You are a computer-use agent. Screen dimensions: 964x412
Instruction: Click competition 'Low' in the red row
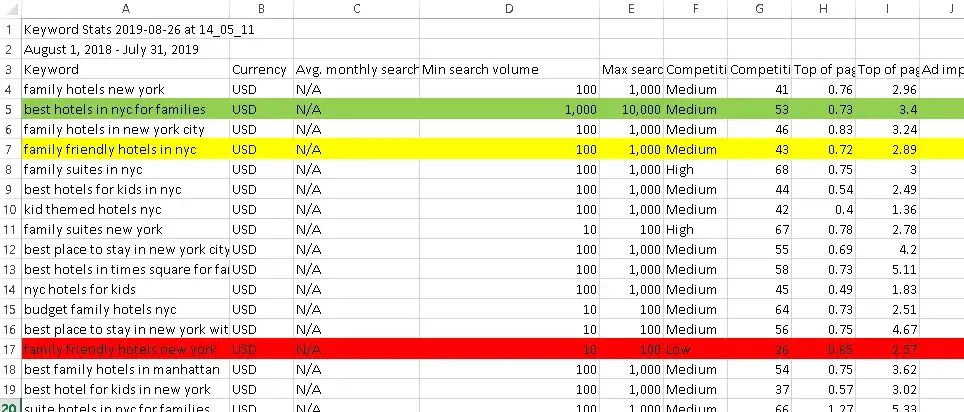(695, 349)
